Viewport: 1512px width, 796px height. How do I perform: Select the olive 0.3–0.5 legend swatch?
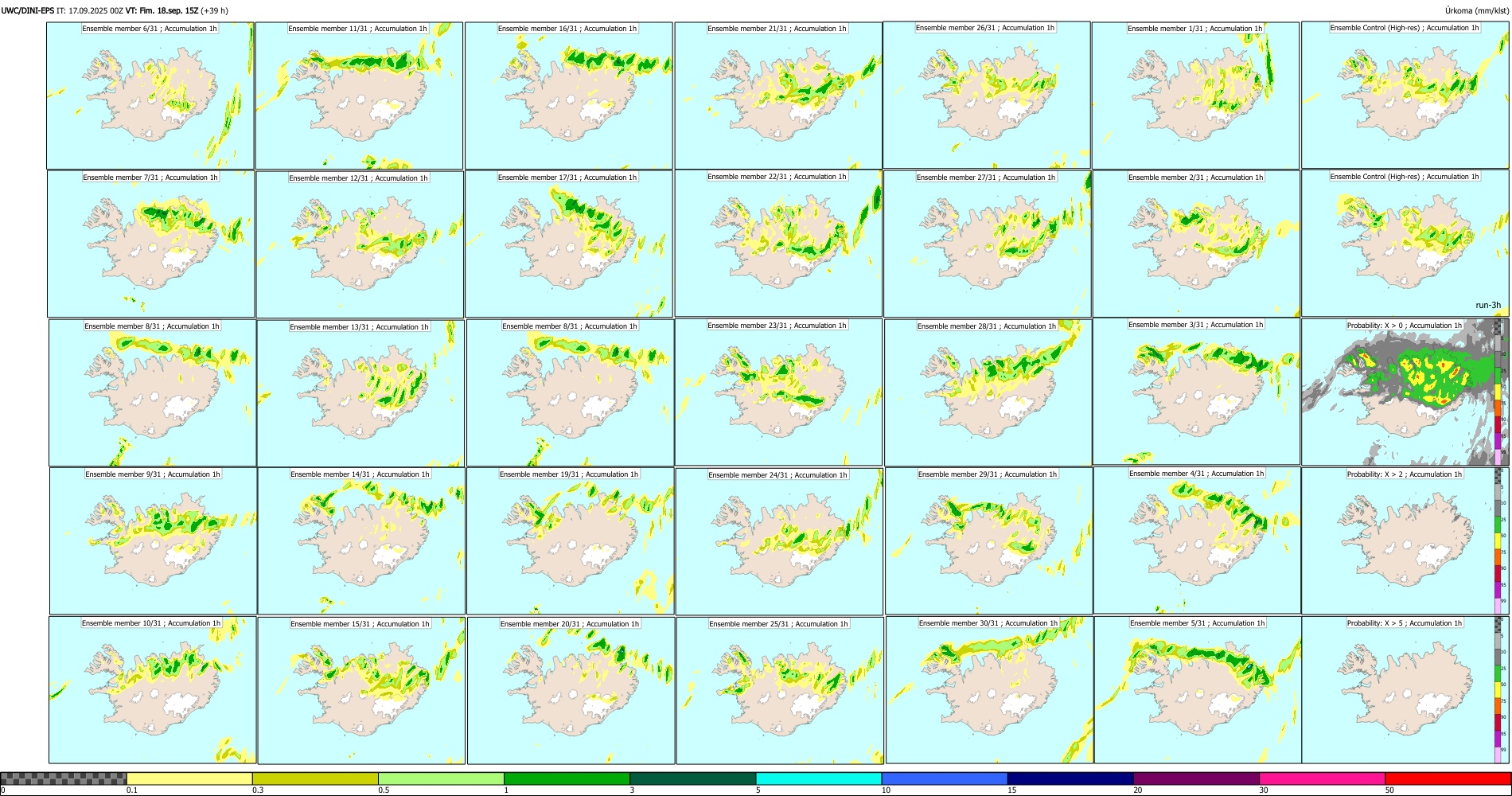point(315,778)
